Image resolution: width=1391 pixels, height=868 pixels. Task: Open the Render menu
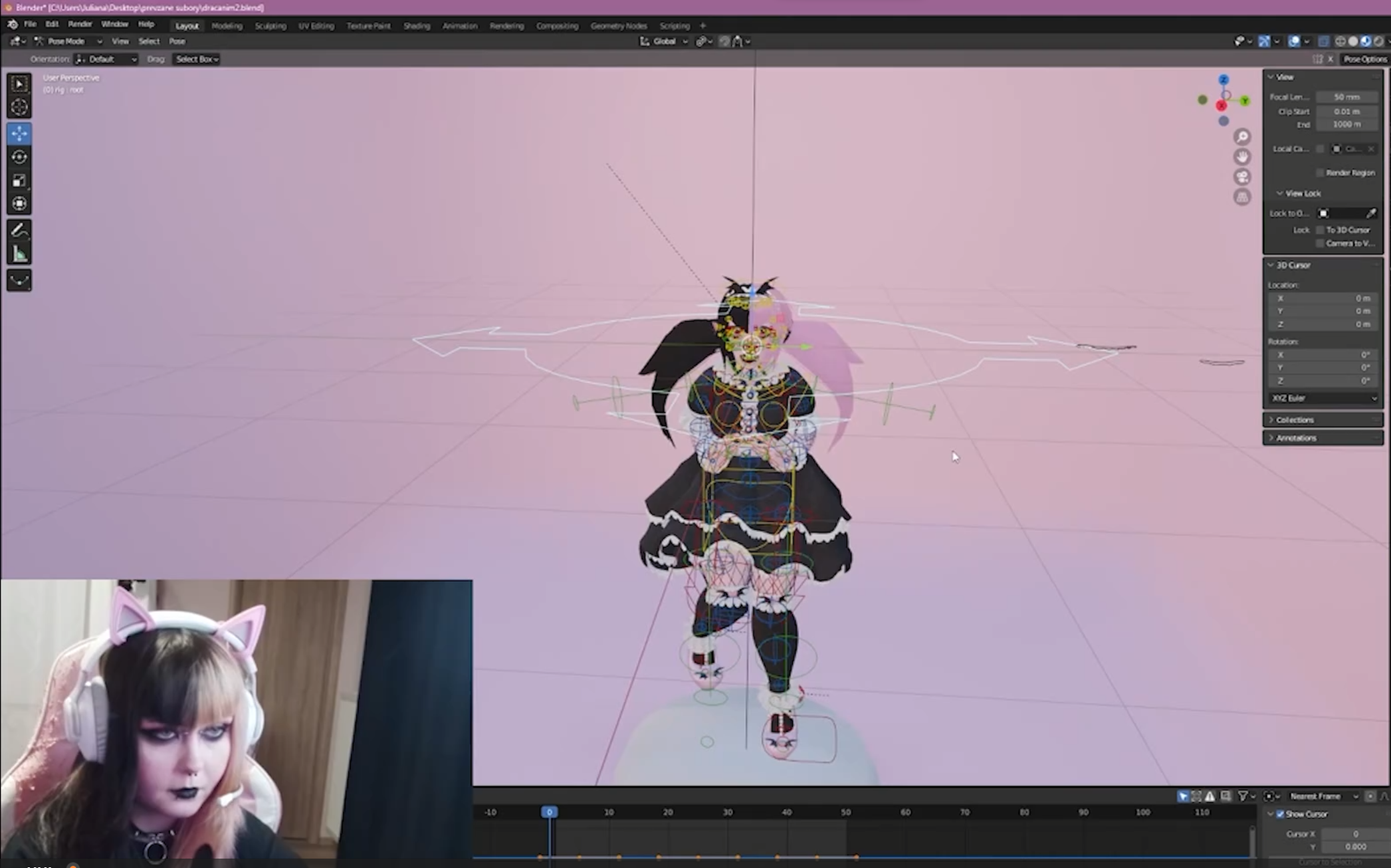80,24
